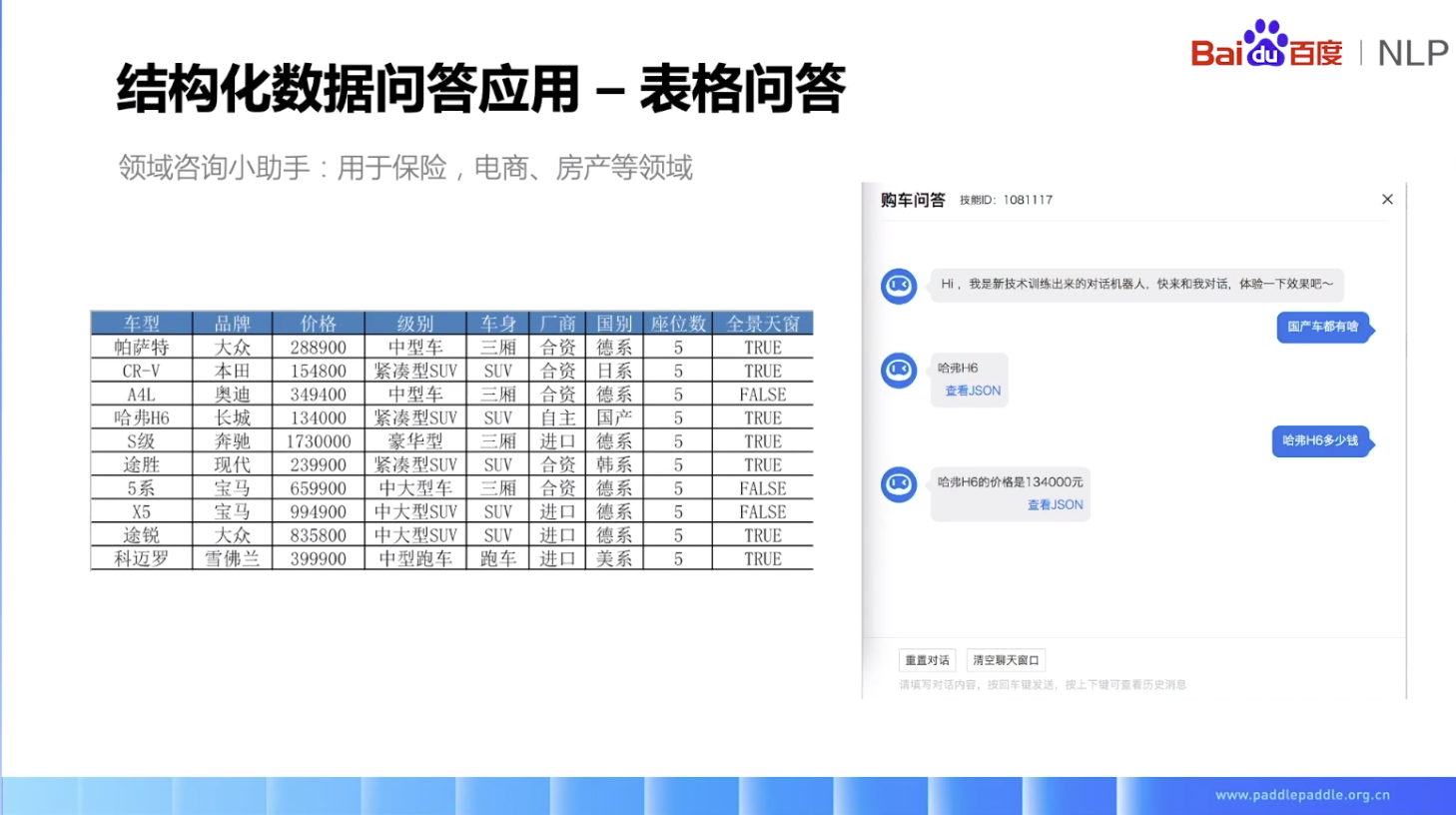Viewport: 1456px width, 815px height.
Task: Click the 豪华型 level cell
Action: click(x=415, y=441)
